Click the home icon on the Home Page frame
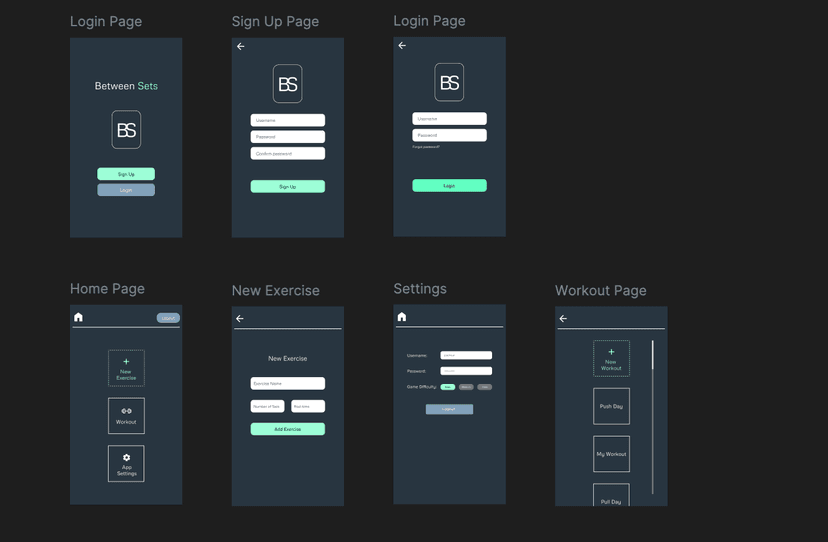Screen dimensions: 828x542 [79, 317]
